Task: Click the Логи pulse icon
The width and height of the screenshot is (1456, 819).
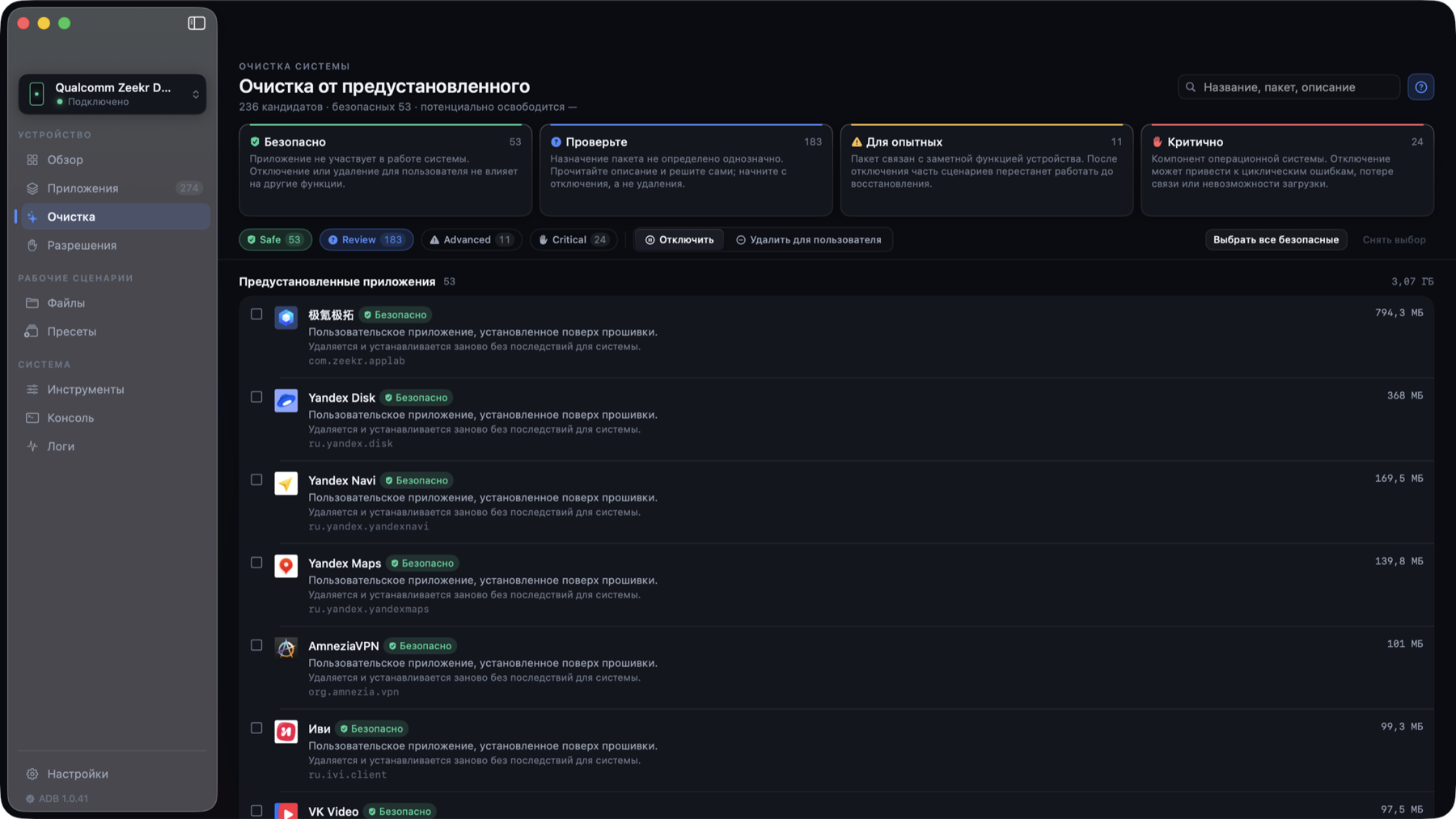Action: tap(32, 446)
